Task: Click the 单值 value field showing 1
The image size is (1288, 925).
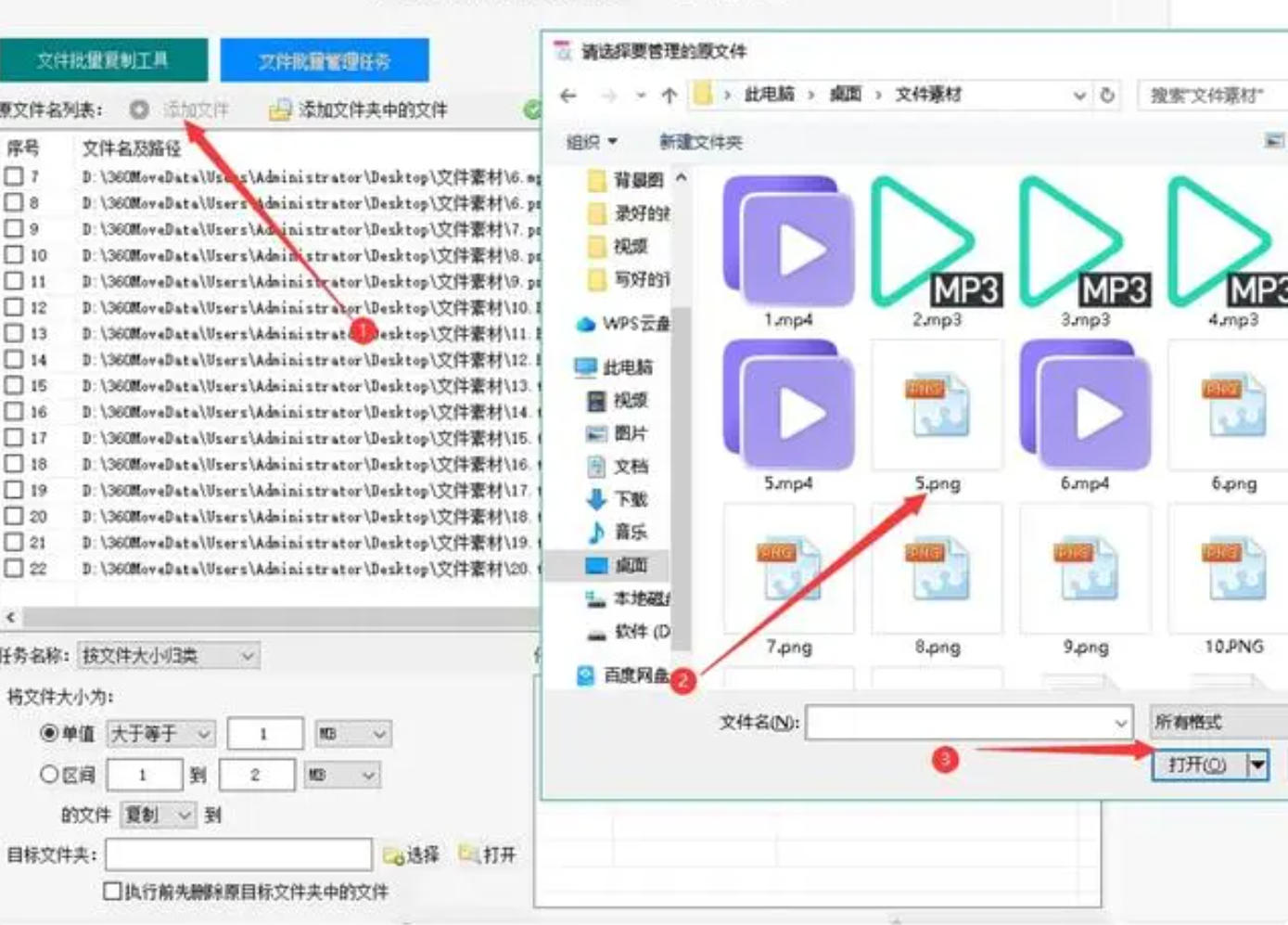Action: [265, 734]
